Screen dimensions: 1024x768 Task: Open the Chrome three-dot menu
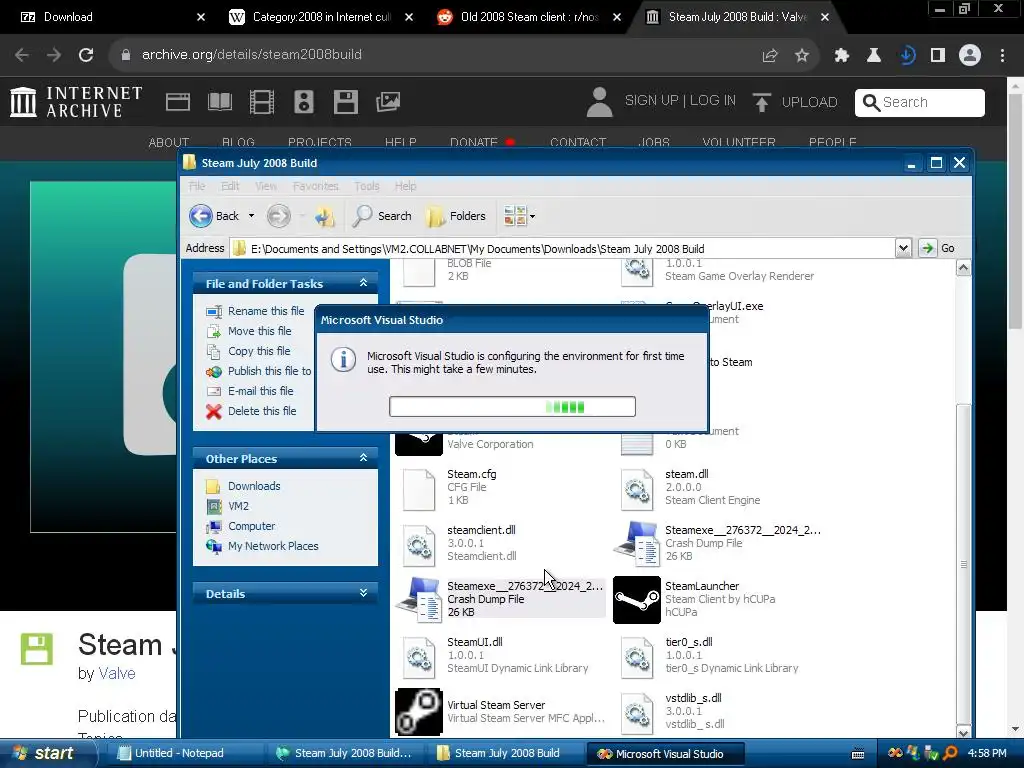1002,56
